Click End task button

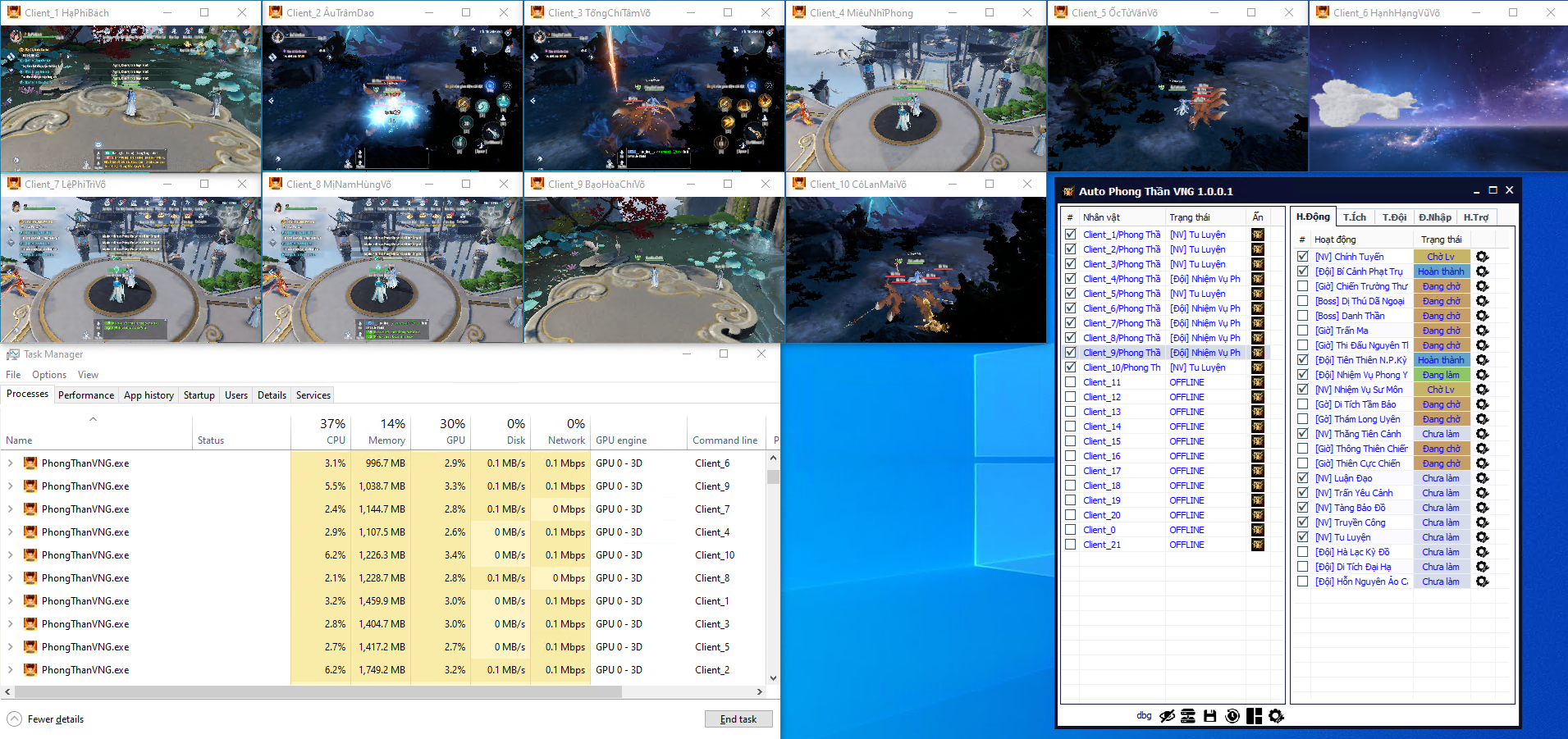[738, 719]
